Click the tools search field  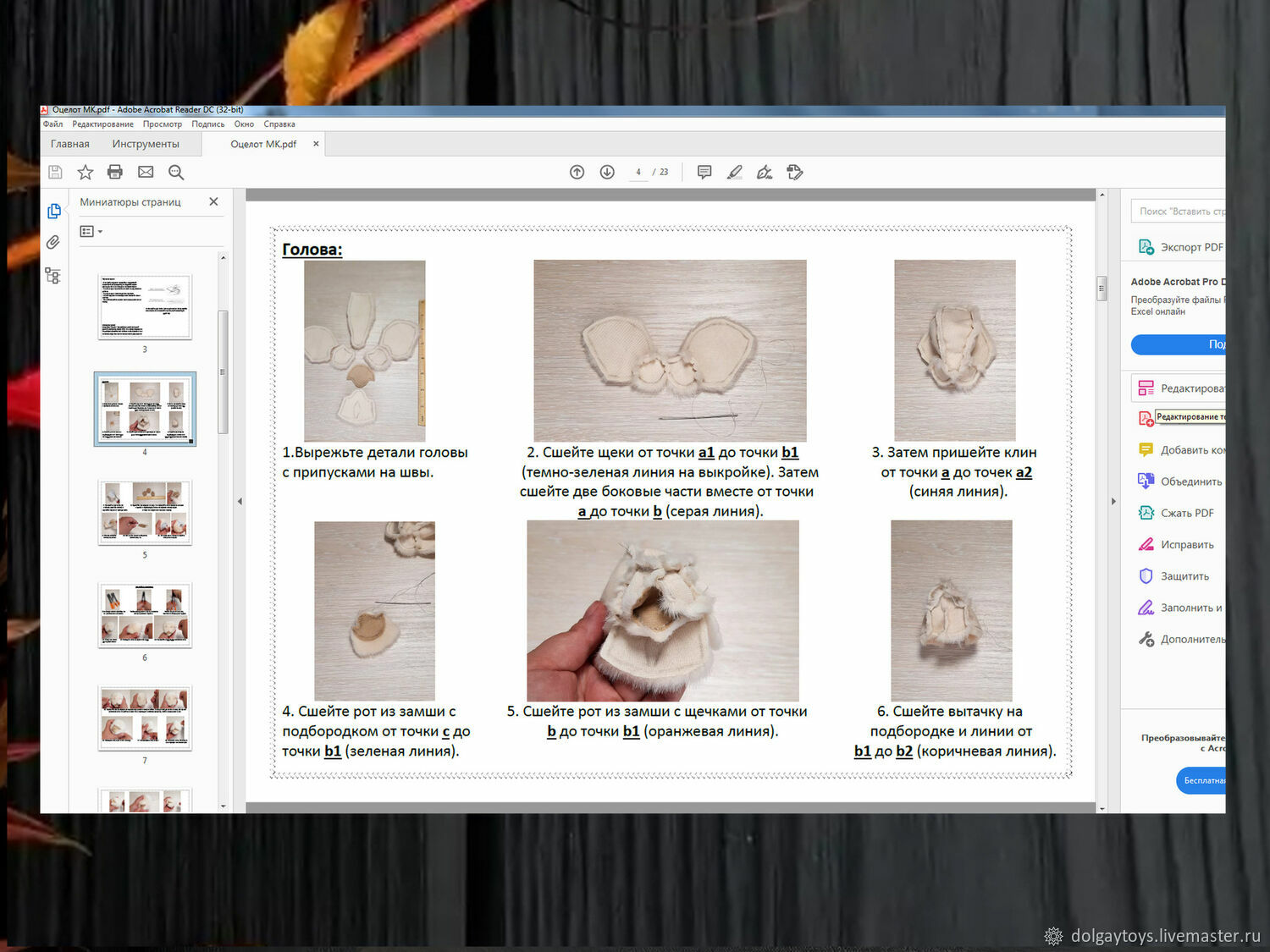pyautogui.click(x=1178, y=212)
